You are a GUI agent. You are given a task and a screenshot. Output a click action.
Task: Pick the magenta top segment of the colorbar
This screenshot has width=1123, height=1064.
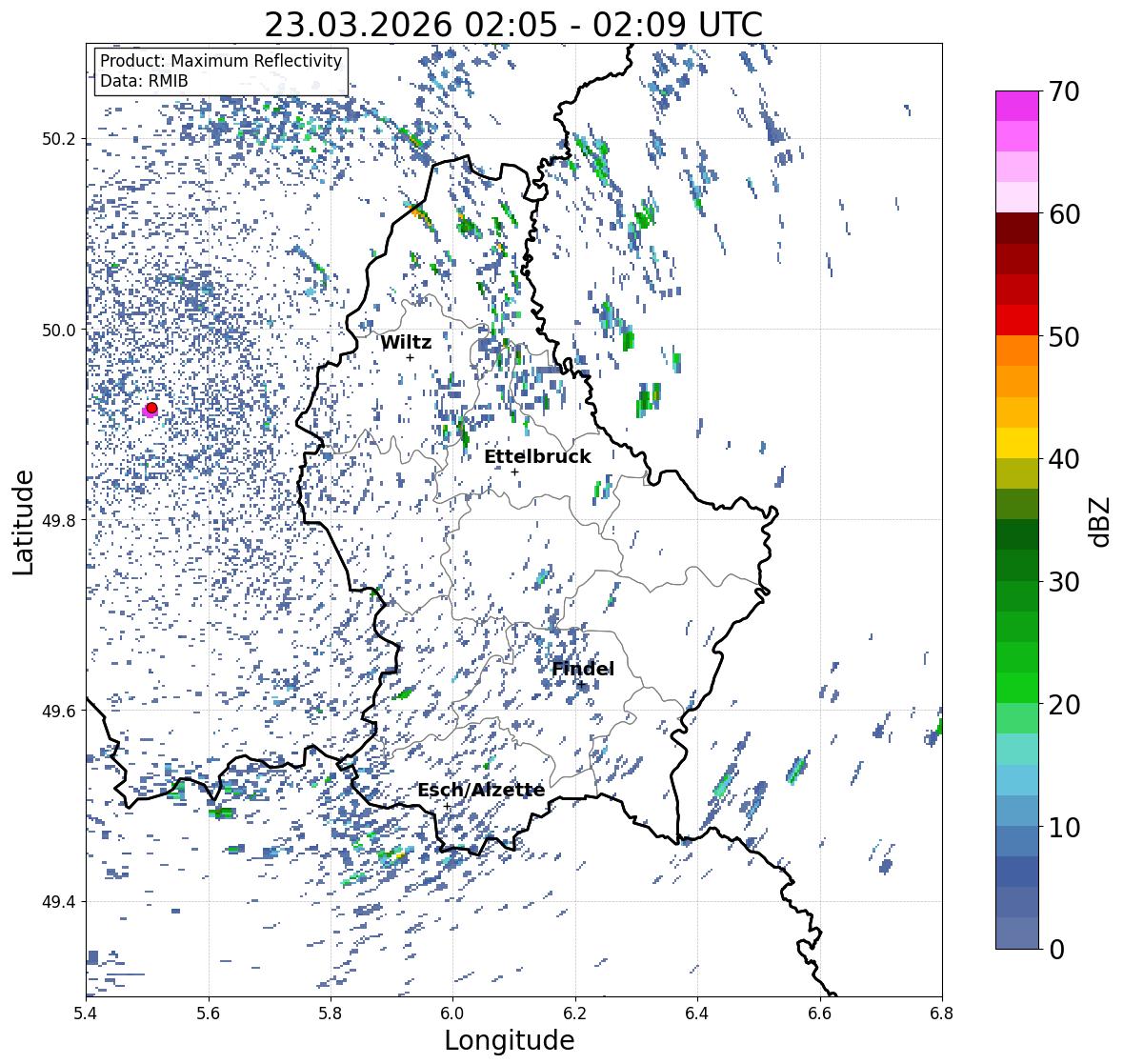[x=1017, y=106]
